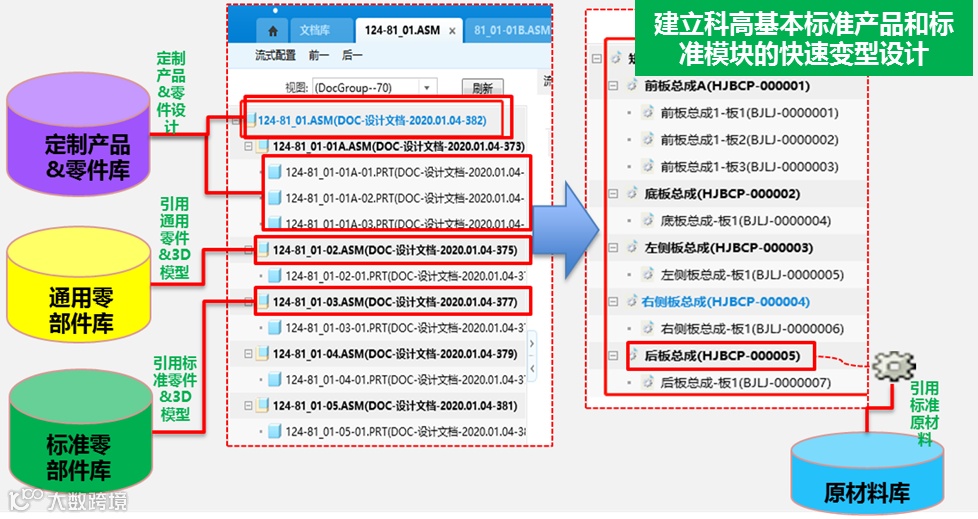
Task: Open the 视图 DocGroup--70 dropdown
Action: [x=374, y=87]
